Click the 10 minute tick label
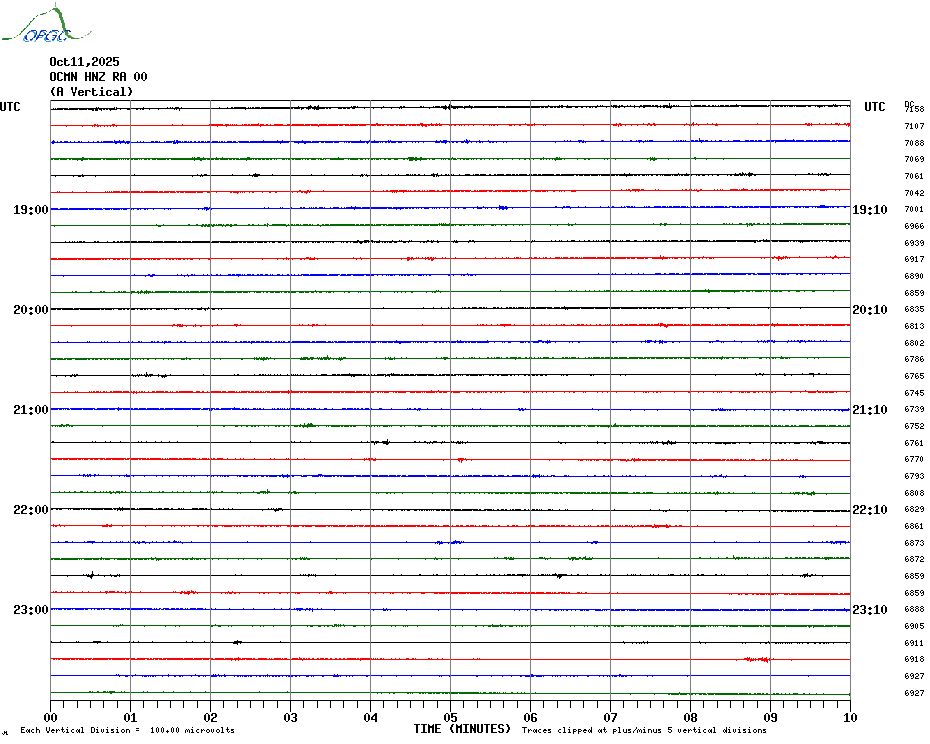The image size is (930, 744). [x=849, y=717]
